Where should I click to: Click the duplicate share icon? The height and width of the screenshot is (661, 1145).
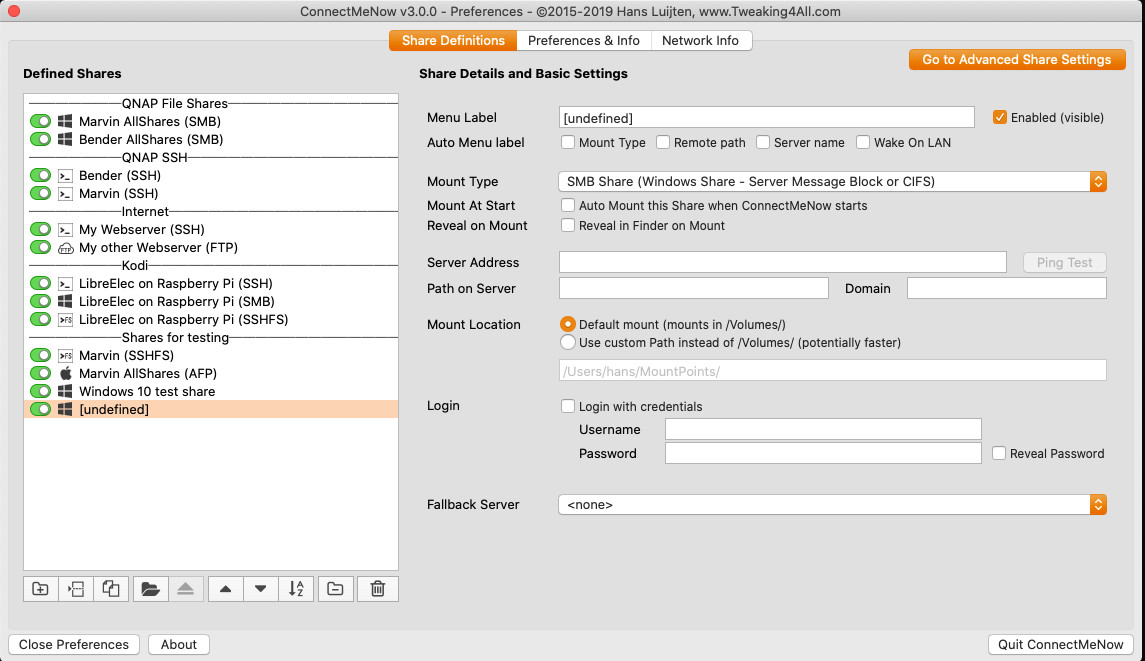[111, 589]
